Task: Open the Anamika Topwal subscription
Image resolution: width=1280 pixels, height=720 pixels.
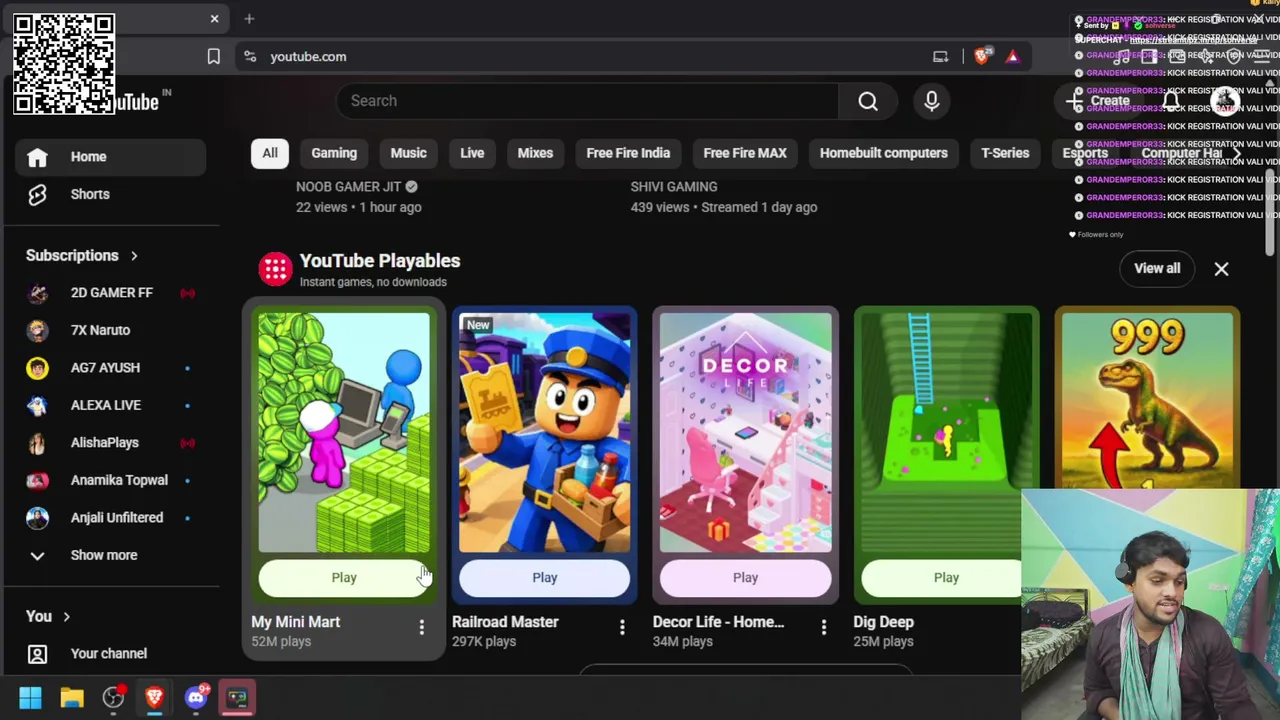Action: [x=110, y=480]
